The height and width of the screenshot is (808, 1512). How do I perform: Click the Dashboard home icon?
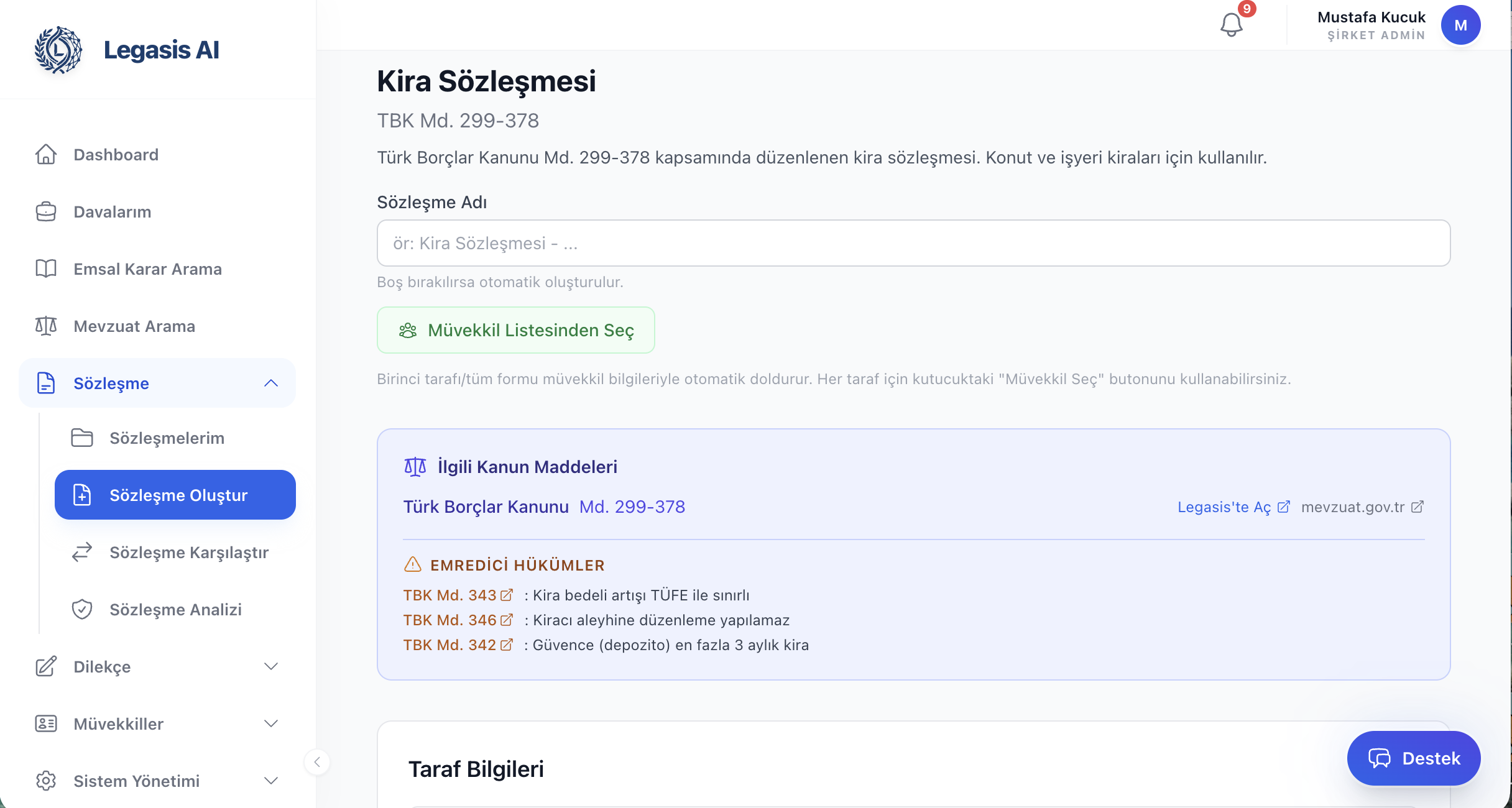[46, 154]
